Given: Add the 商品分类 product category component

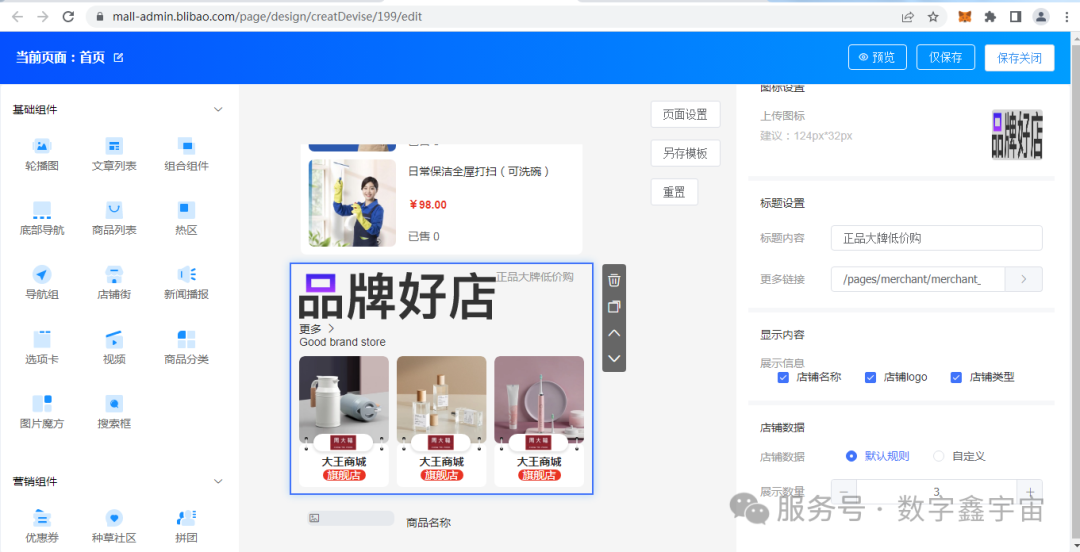Looking at the screenshot, I should 187,348.
